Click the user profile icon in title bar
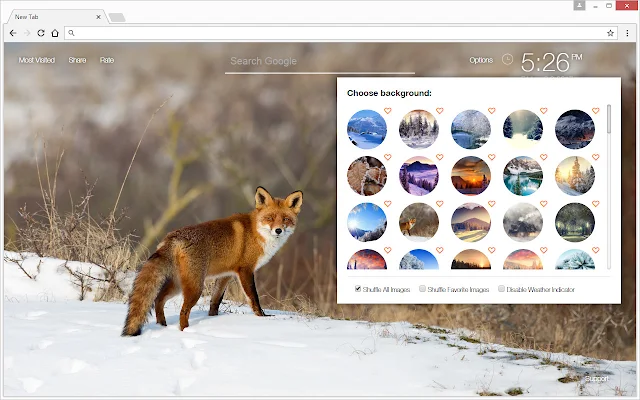This screenshot has width=640, height=400. tap(579, 5)
